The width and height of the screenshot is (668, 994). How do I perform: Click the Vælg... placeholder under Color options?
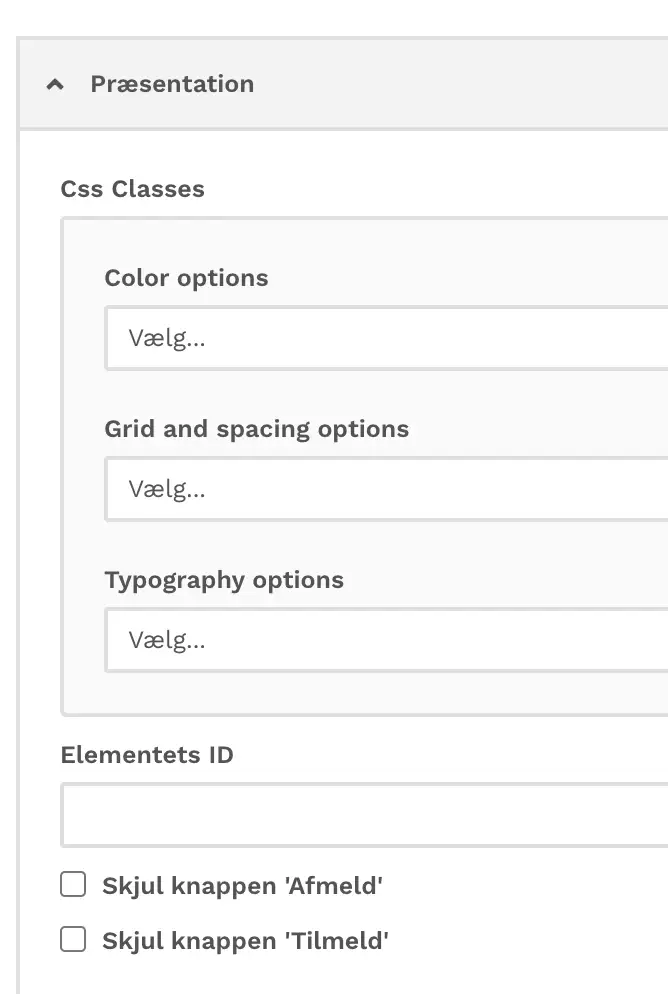[x=167, y=338]
